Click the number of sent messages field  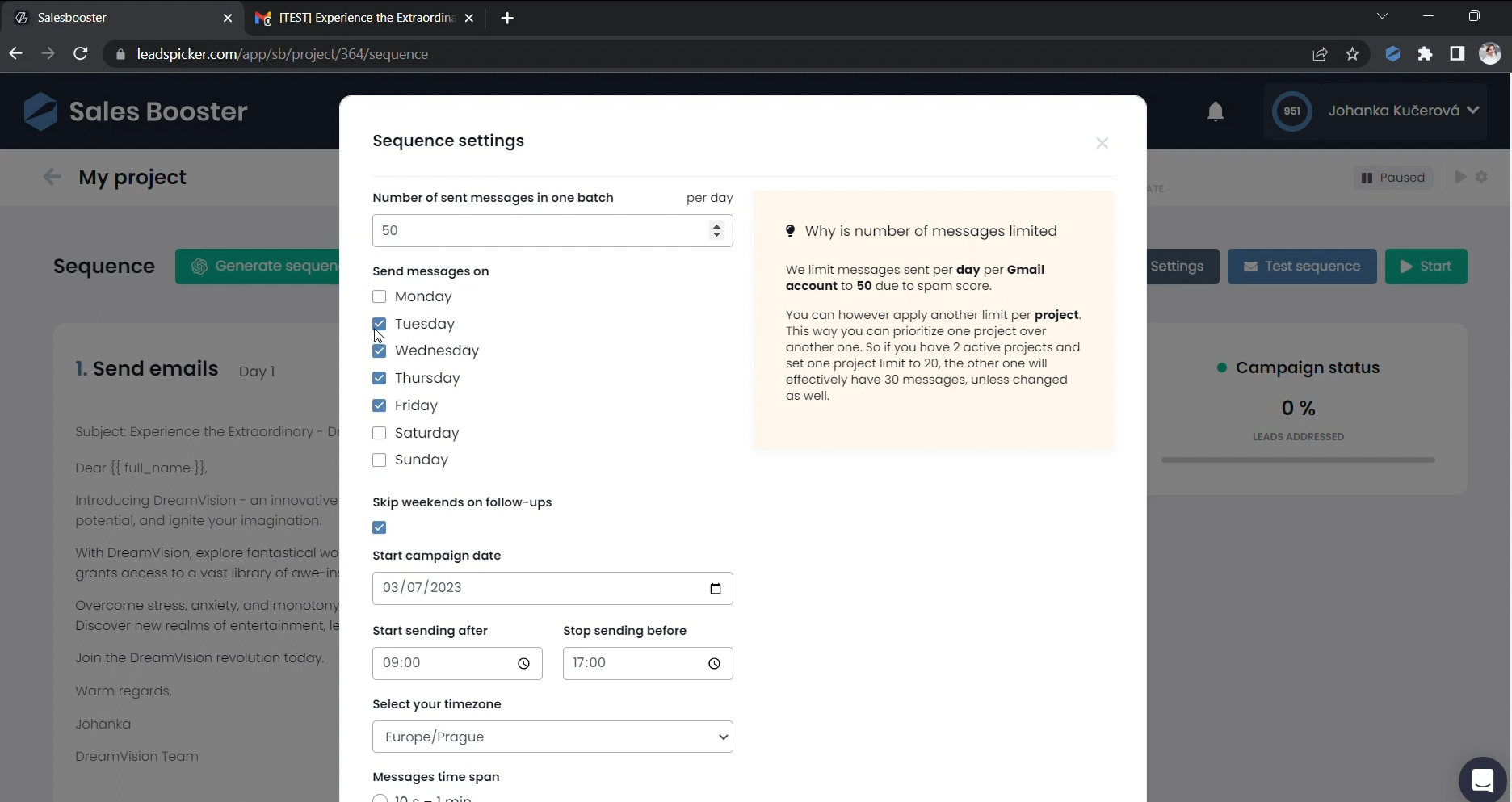click(552, 230)
